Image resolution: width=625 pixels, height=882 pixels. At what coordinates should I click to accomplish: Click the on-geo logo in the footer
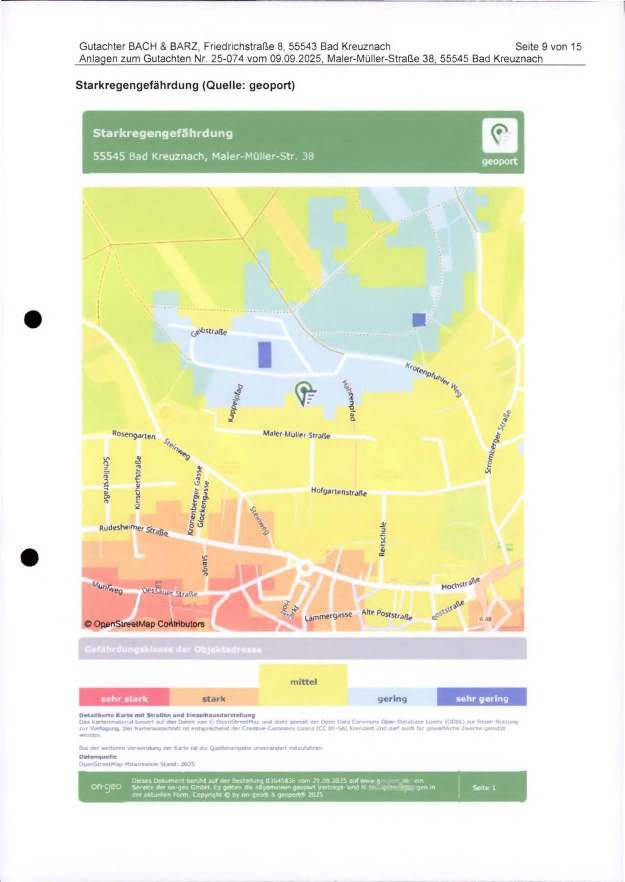coord(106,787)
